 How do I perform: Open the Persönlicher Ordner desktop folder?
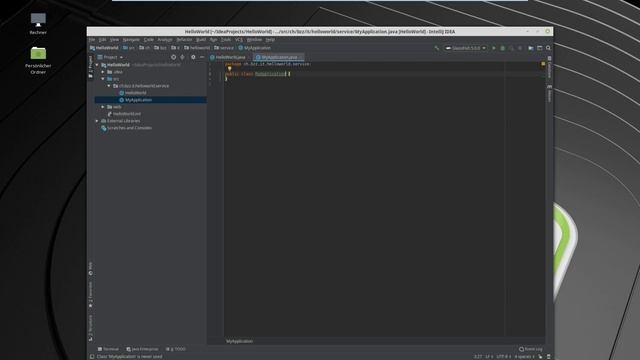pos(38,60)
